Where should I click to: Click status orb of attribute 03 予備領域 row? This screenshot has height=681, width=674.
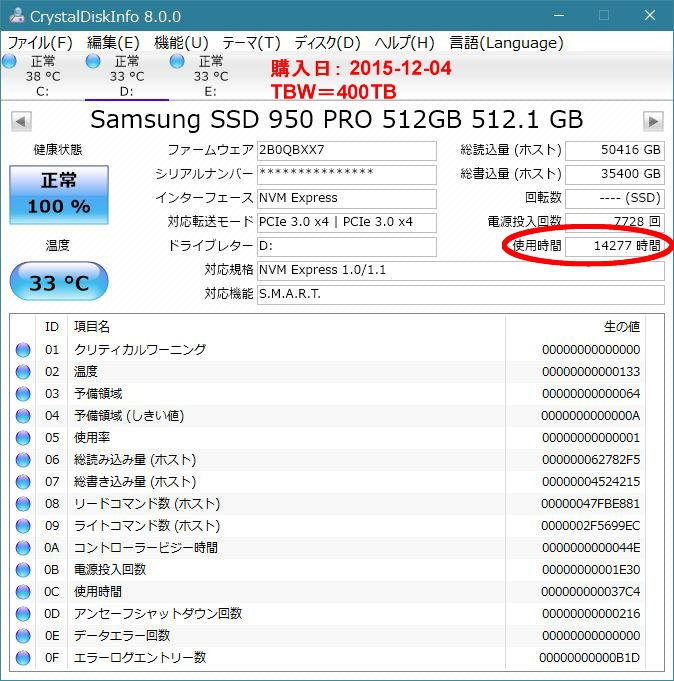23,393
